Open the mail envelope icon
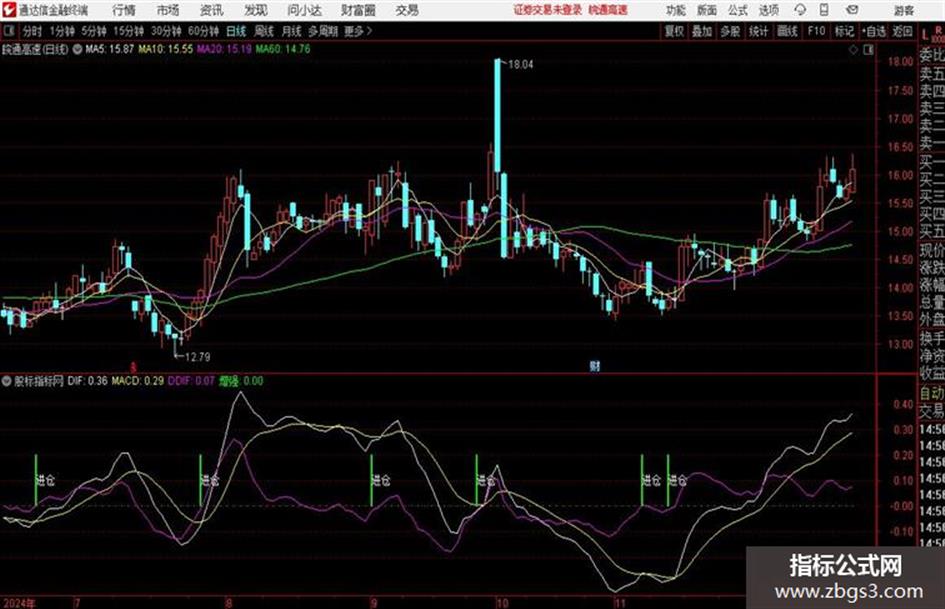The image size is (945, 609). tap(852, 10)
